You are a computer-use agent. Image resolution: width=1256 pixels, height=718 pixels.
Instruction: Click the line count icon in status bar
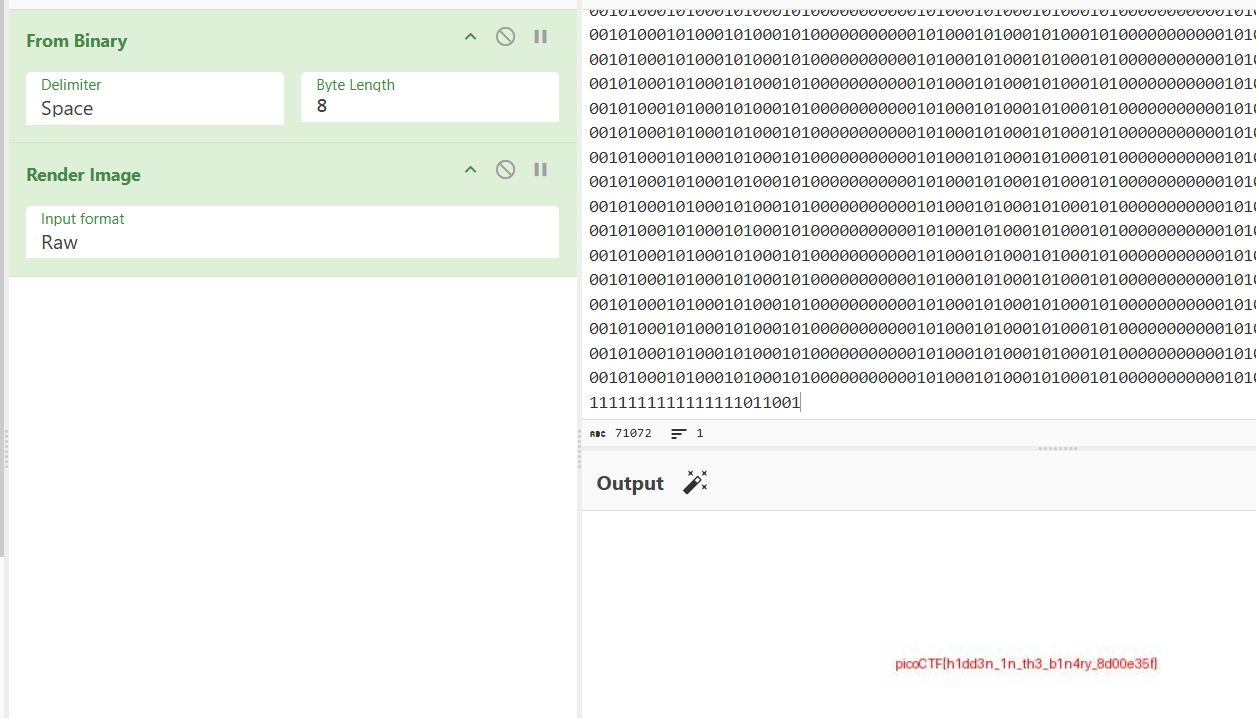tap(679, 434)
